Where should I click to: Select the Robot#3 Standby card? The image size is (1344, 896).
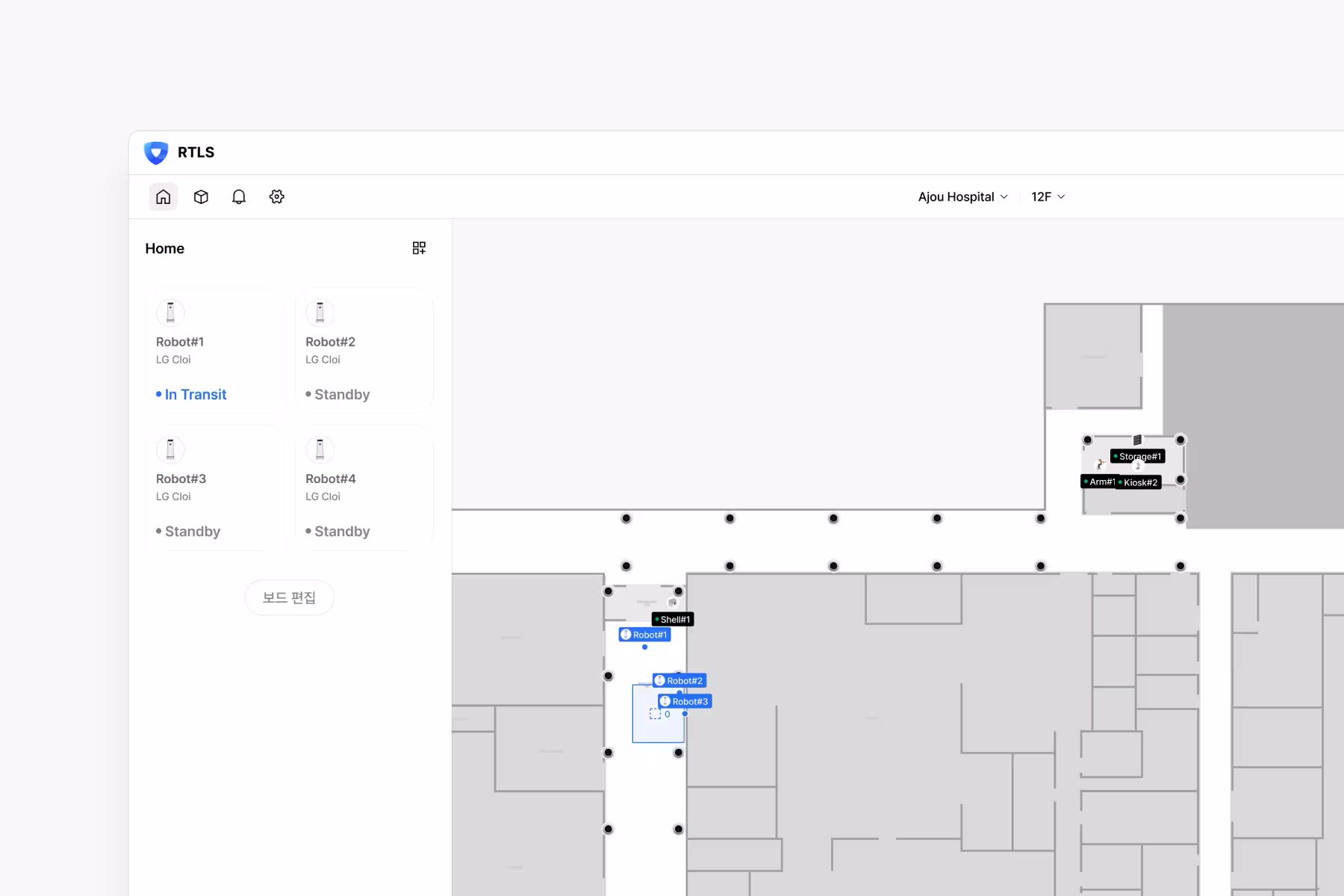click(215, 488)
